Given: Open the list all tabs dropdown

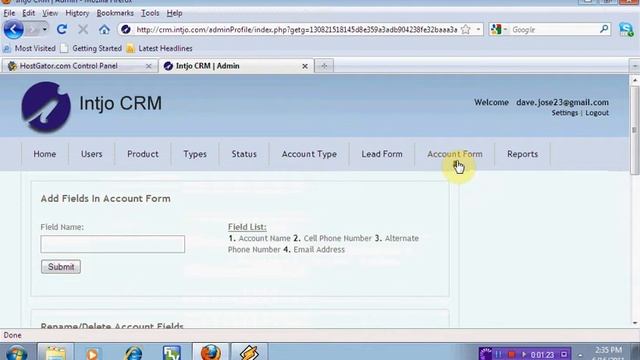Looking at the screenshot, I should [x=634, y=66].
